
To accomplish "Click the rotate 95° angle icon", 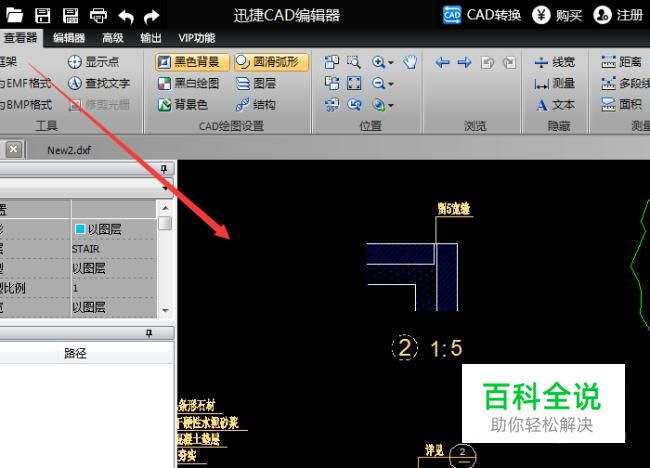I will [x=332, y=105].
